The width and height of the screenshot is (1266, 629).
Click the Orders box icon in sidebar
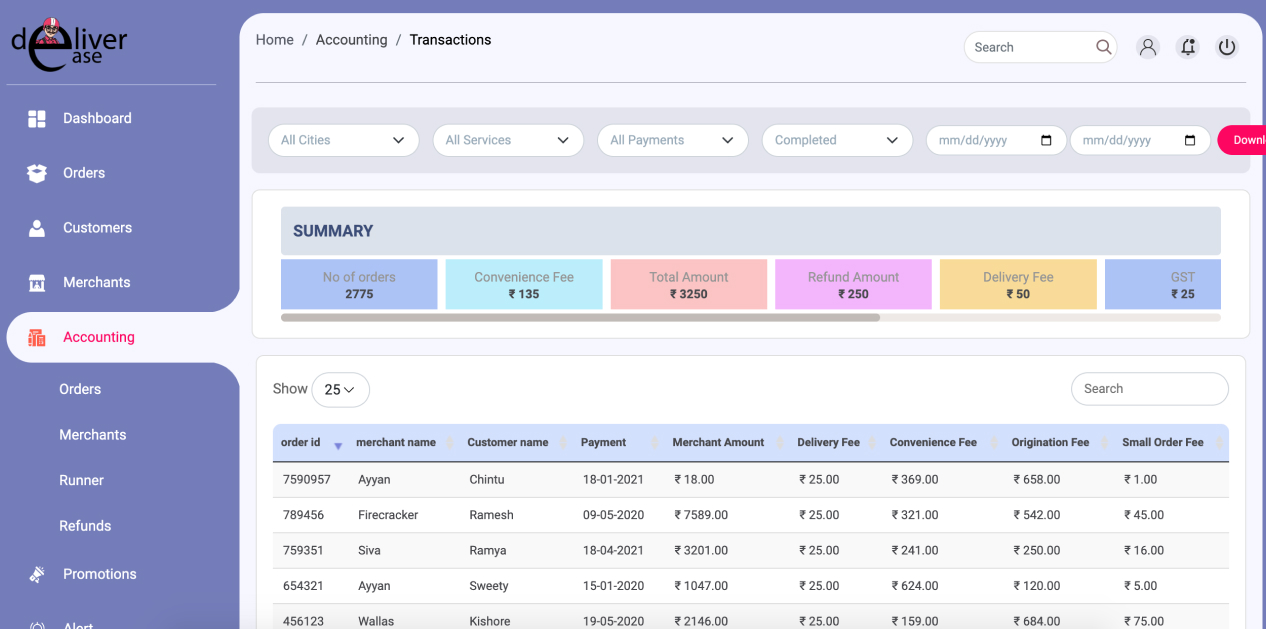click(x=37, y=173)
